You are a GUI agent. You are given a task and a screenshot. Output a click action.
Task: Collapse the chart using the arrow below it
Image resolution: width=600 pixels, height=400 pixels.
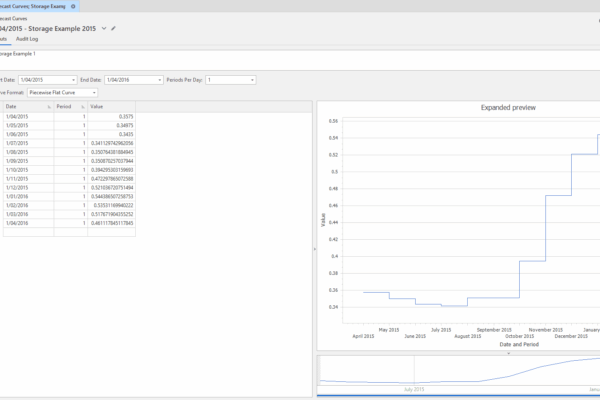click(x=509, y=353)
